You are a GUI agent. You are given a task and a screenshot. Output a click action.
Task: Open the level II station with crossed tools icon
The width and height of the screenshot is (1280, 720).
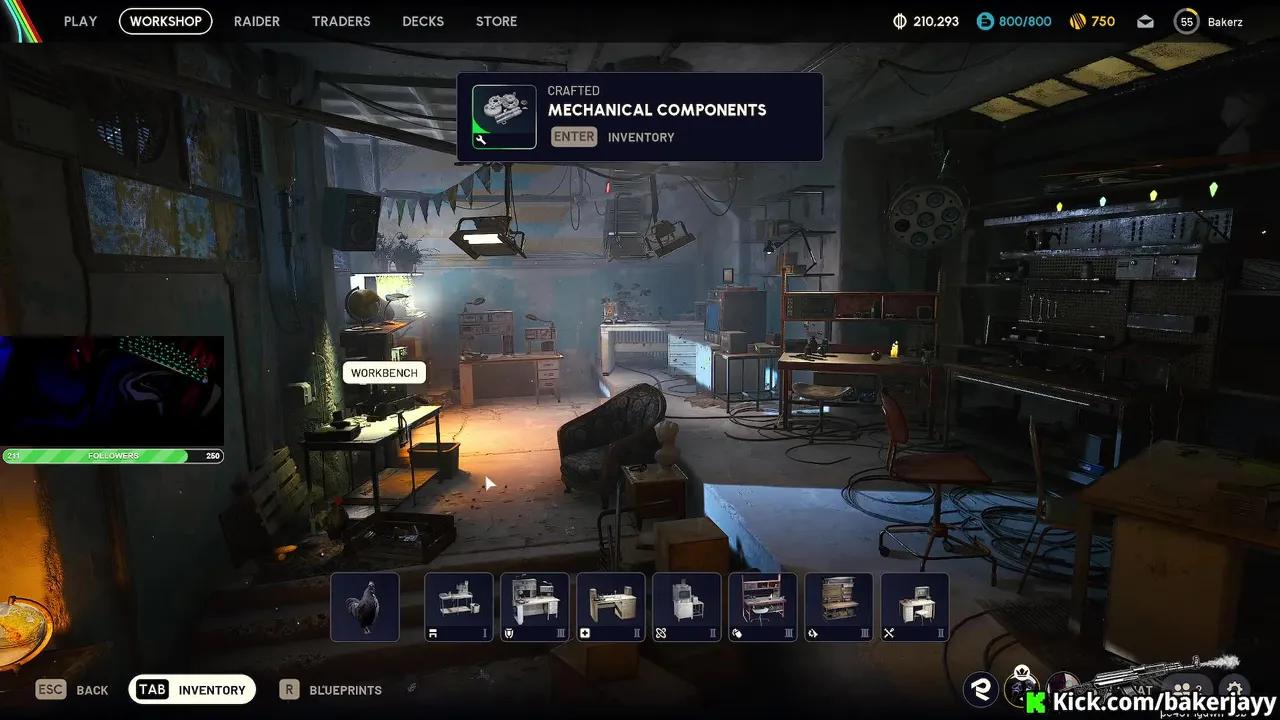[x=915, y=607]
